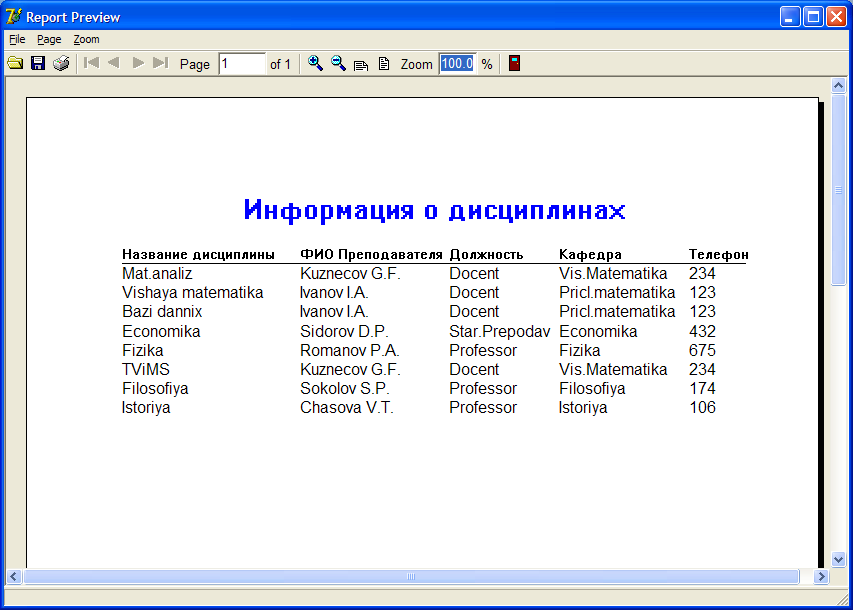
Task: Click vertical scrollbar down arrow
Action: pyautogui.click(x=838, y=559)
